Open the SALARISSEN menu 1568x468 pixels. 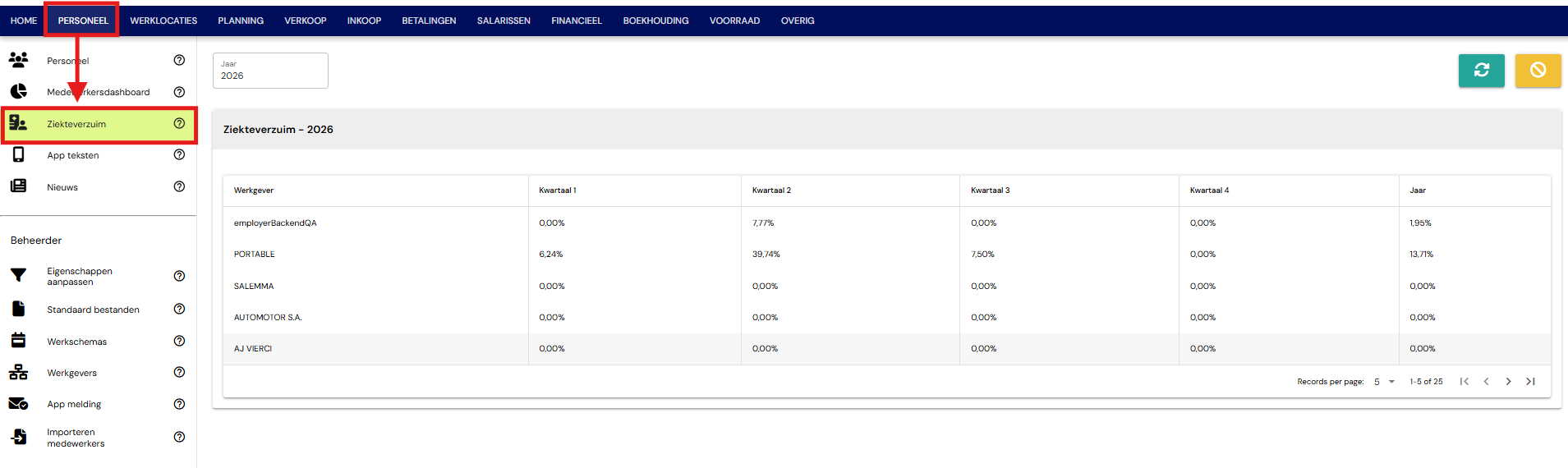point(504,21)
